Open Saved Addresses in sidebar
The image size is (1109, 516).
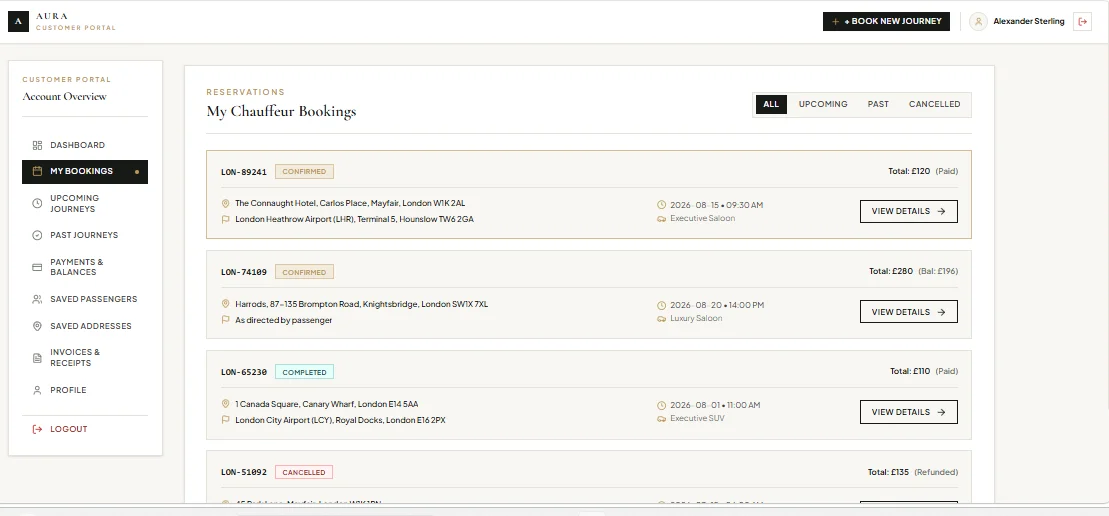[85, 327]
